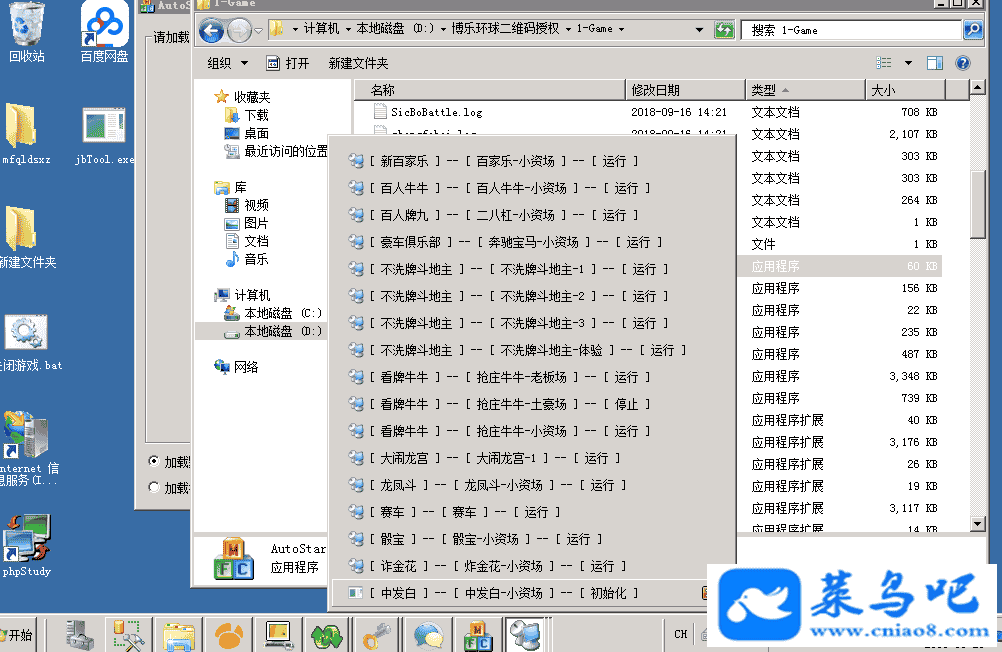Choose 抢庄牛牛-土豪场 stopped entry in menu

pyautogui.click(x=509, y=404)
